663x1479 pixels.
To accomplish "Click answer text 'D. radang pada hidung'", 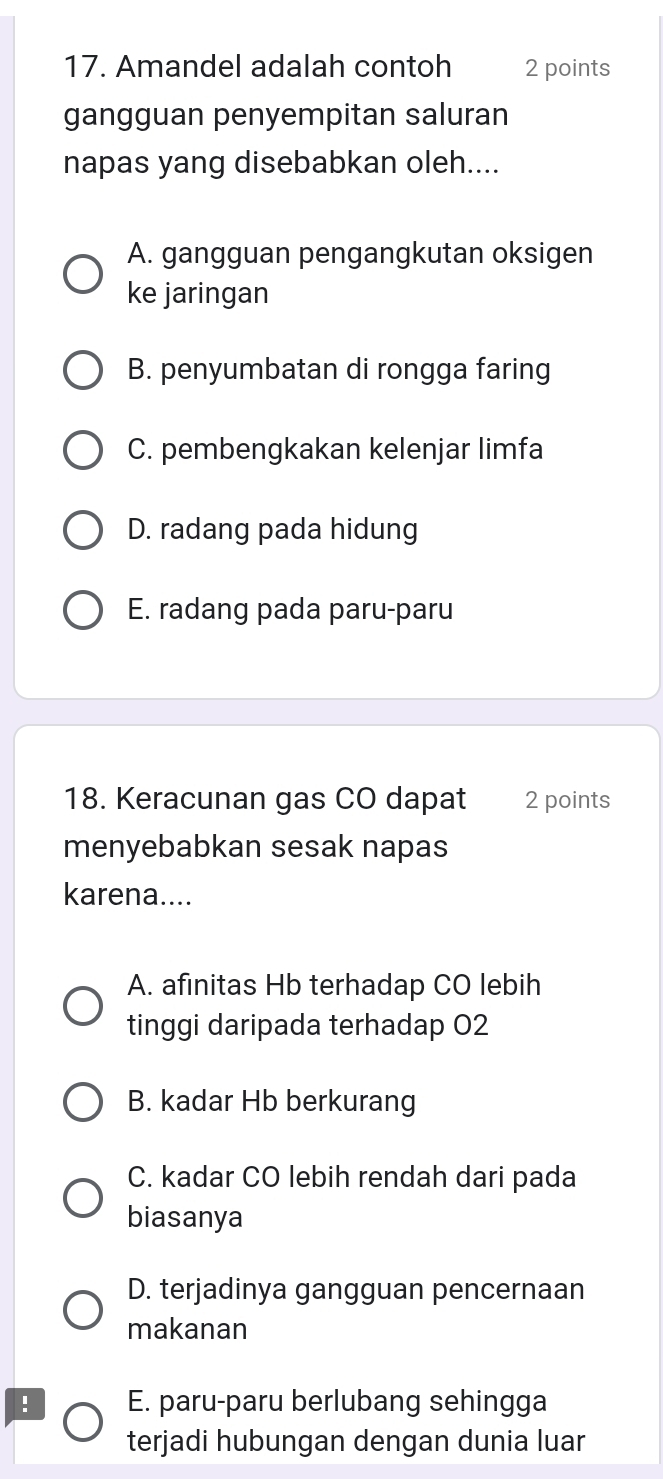I will (x=273, y=529).
